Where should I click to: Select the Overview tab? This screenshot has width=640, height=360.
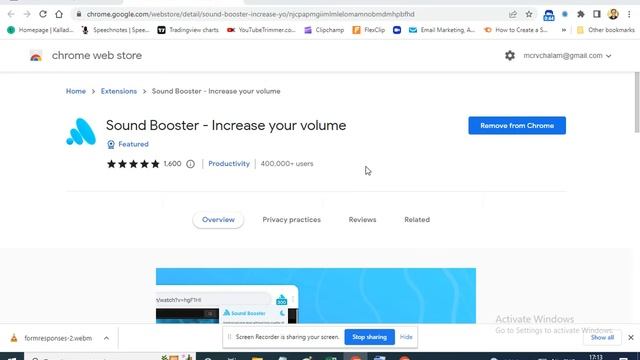click(218, 220)
